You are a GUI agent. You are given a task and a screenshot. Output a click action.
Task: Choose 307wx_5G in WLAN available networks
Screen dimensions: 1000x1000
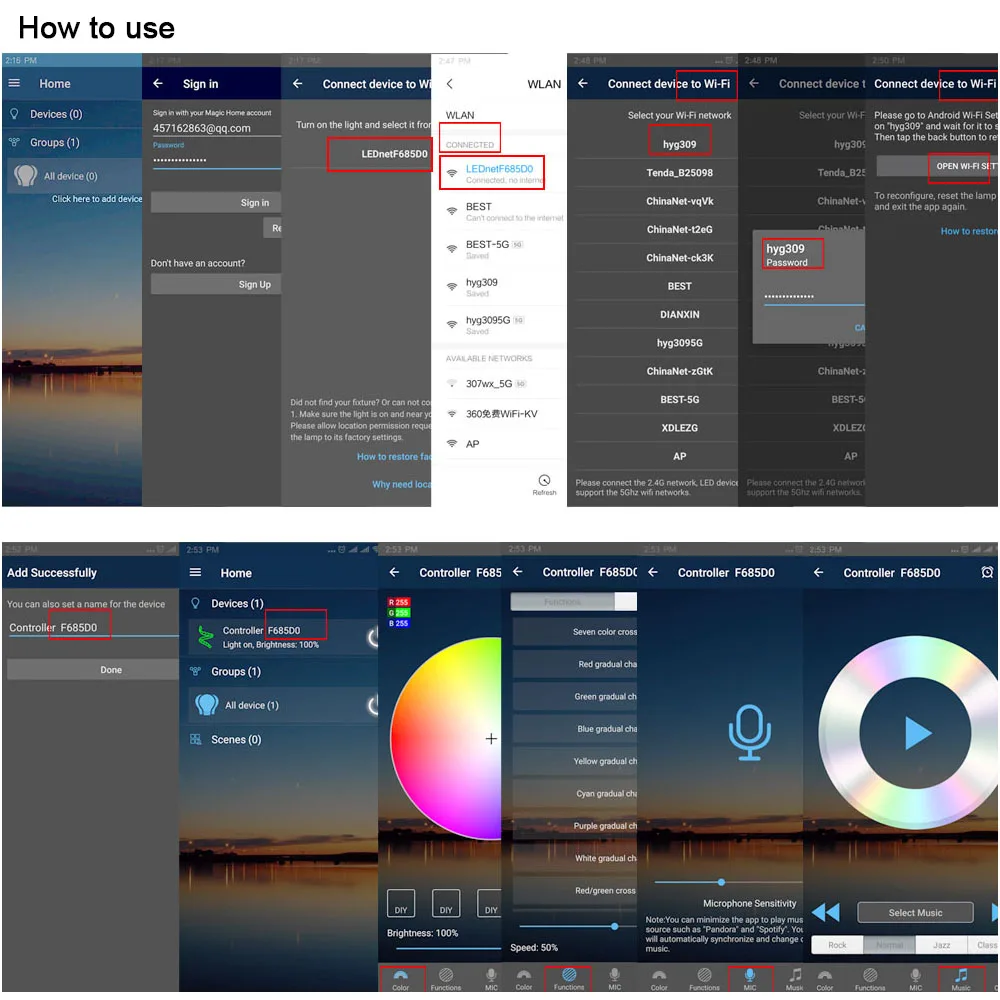tap(499, 383)
